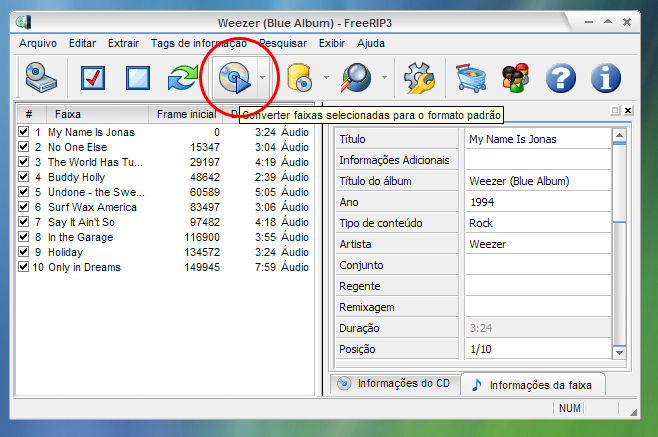
Task: Sort by the # column header
Action: (x=30, y=114)
